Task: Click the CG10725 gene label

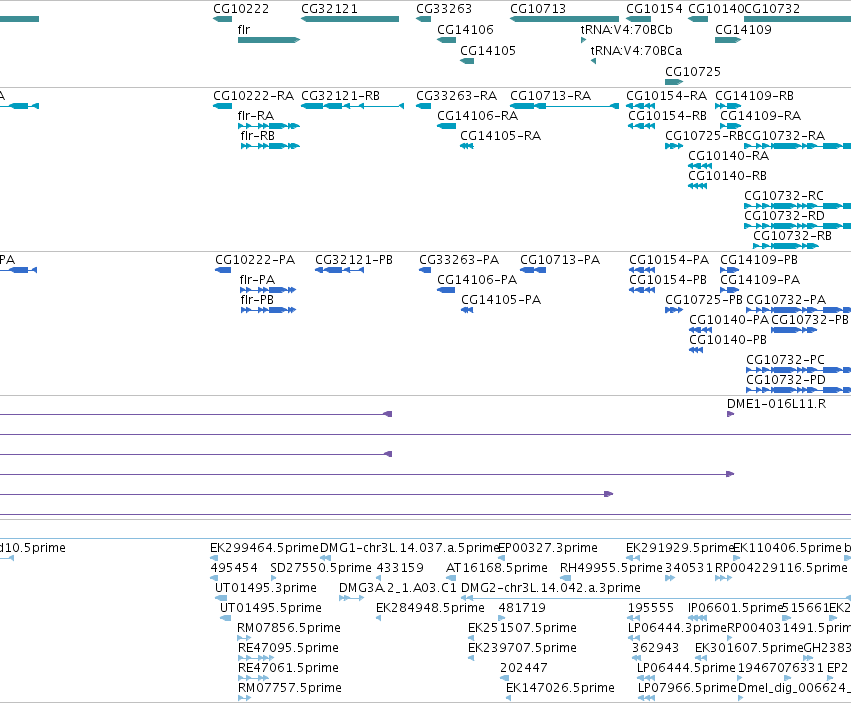Action: (x=693, y=72)
